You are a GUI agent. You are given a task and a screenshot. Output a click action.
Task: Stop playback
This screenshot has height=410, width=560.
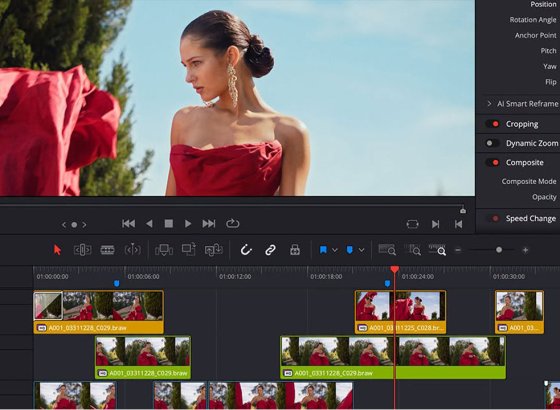[x=169, y=224]
